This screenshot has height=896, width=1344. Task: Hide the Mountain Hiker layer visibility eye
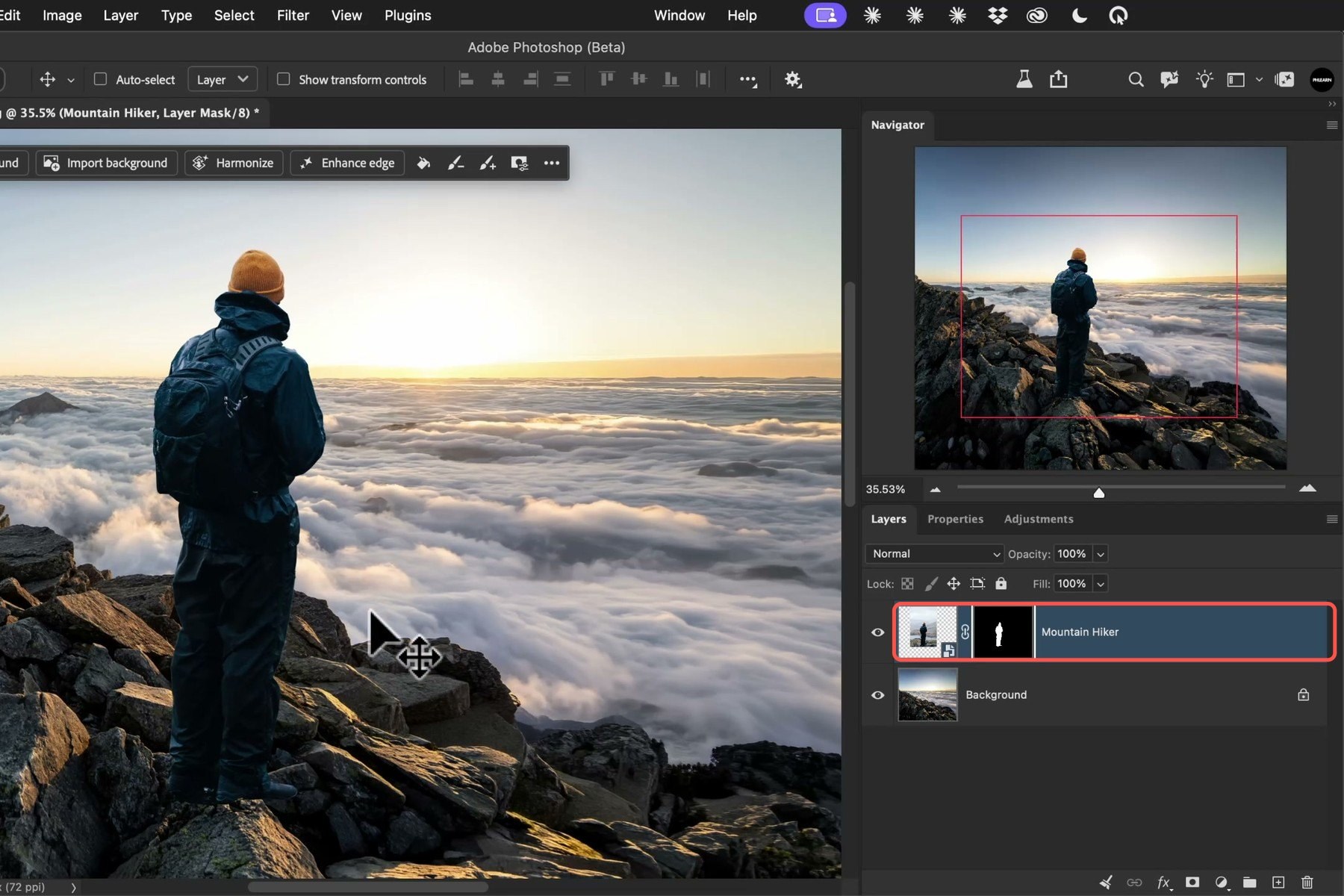878,632
